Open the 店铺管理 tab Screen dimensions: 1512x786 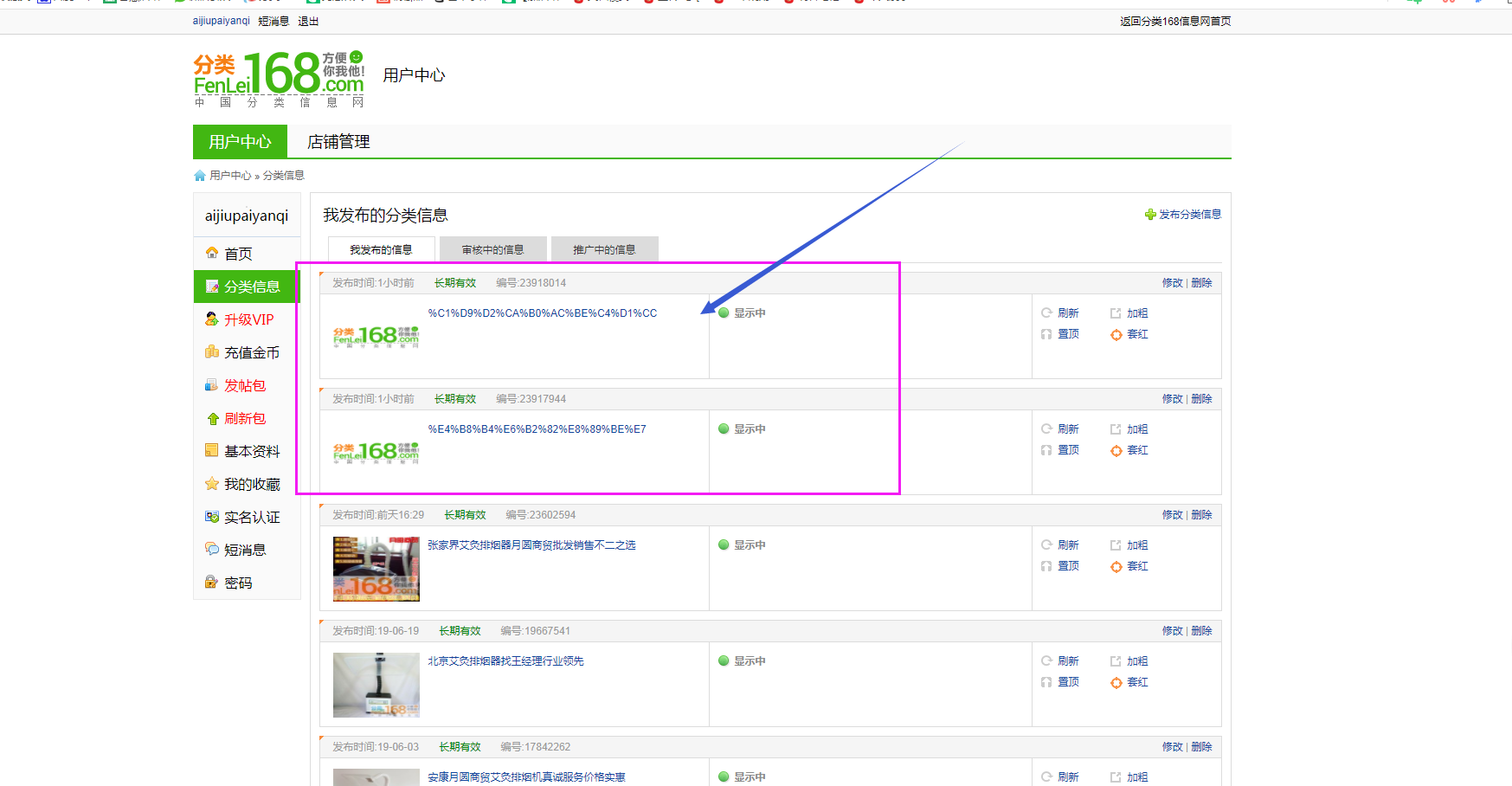(x=338, y=142)
